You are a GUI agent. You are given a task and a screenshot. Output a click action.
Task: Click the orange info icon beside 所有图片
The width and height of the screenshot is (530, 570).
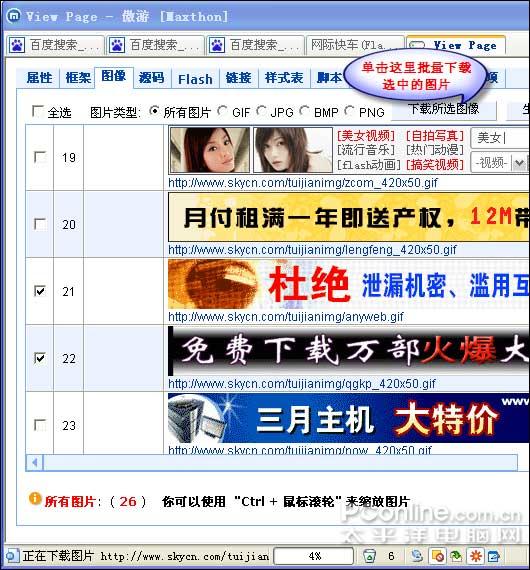click(35, 498)
